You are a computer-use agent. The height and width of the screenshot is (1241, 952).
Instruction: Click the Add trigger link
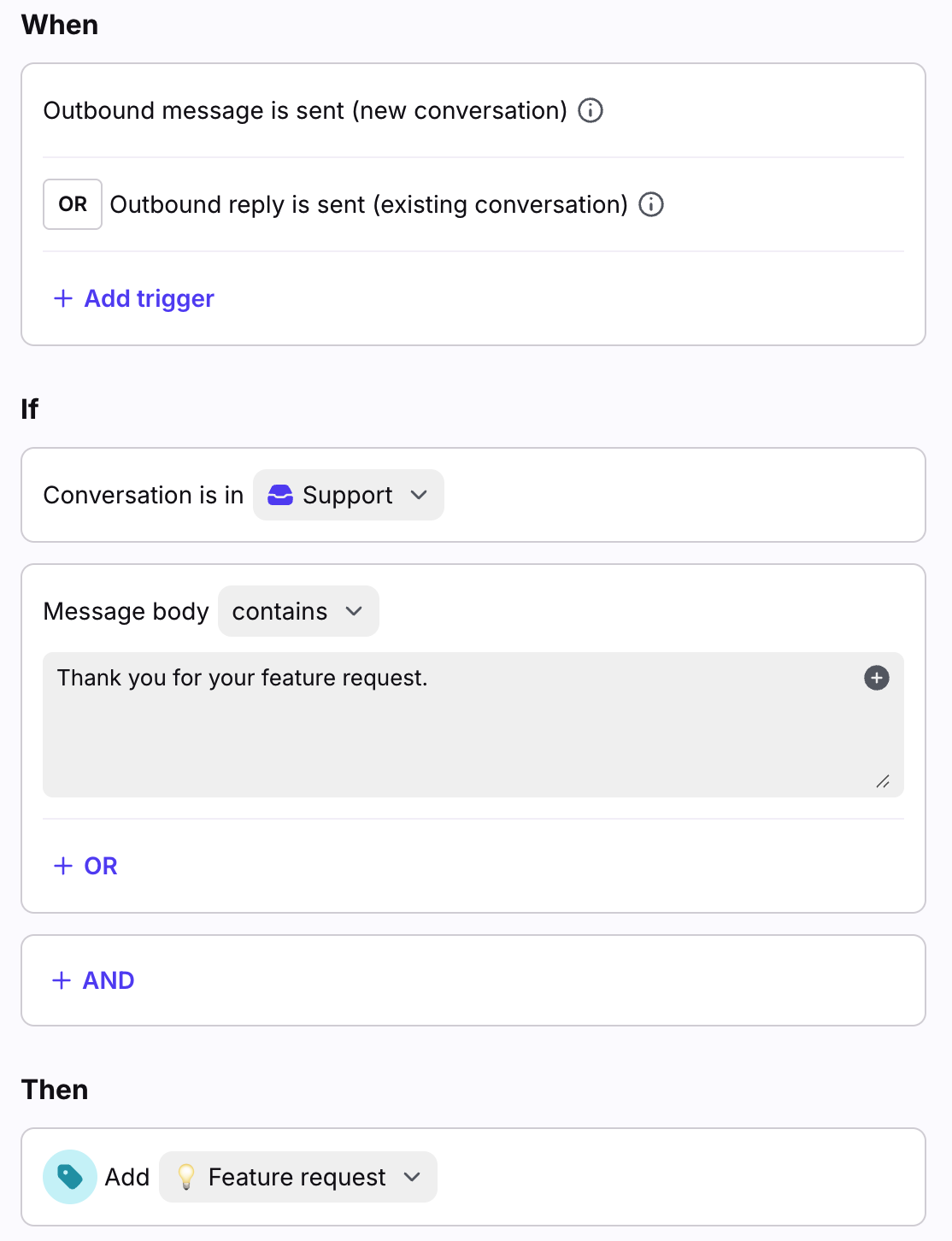click(x=149, y=298)
